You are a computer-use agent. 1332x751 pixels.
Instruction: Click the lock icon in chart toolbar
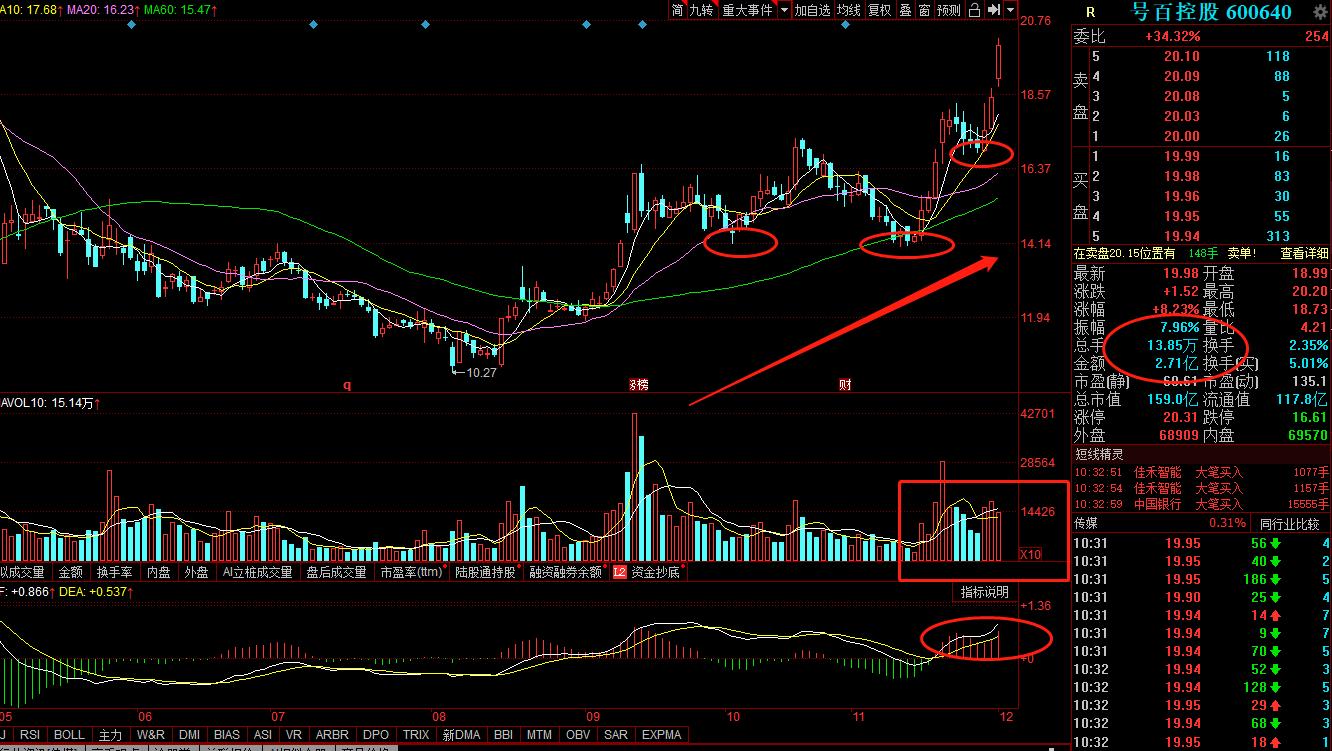[x=974, y=10]
